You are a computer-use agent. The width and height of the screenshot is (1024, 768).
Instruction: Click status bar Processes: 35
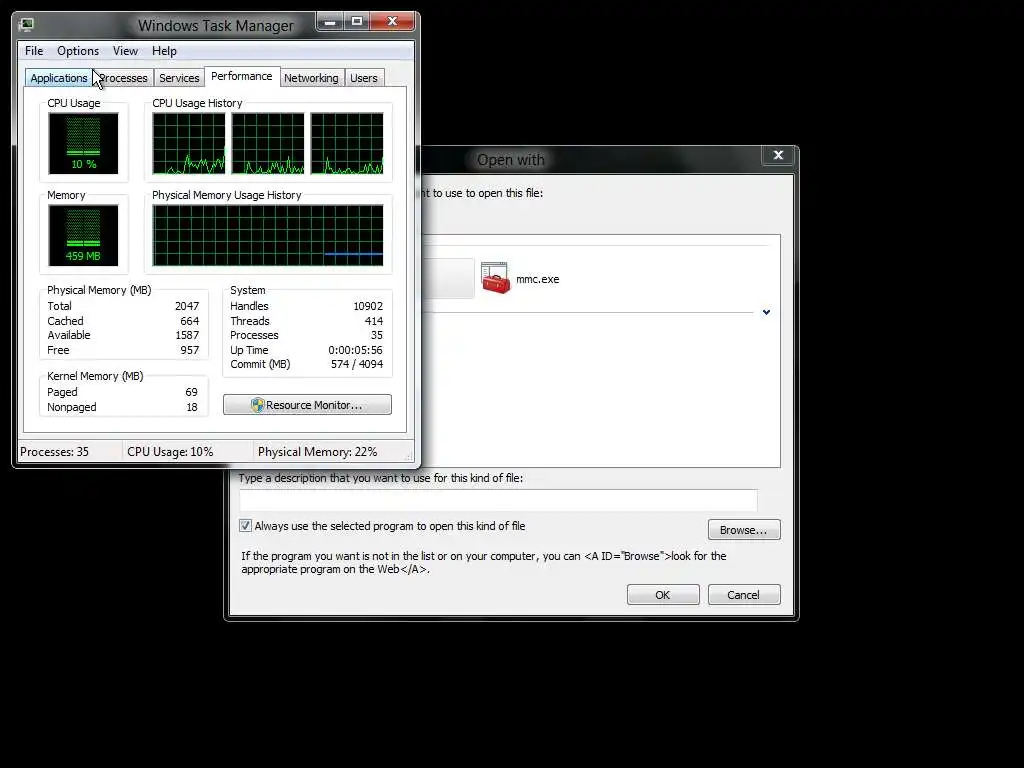coord(54,452)
